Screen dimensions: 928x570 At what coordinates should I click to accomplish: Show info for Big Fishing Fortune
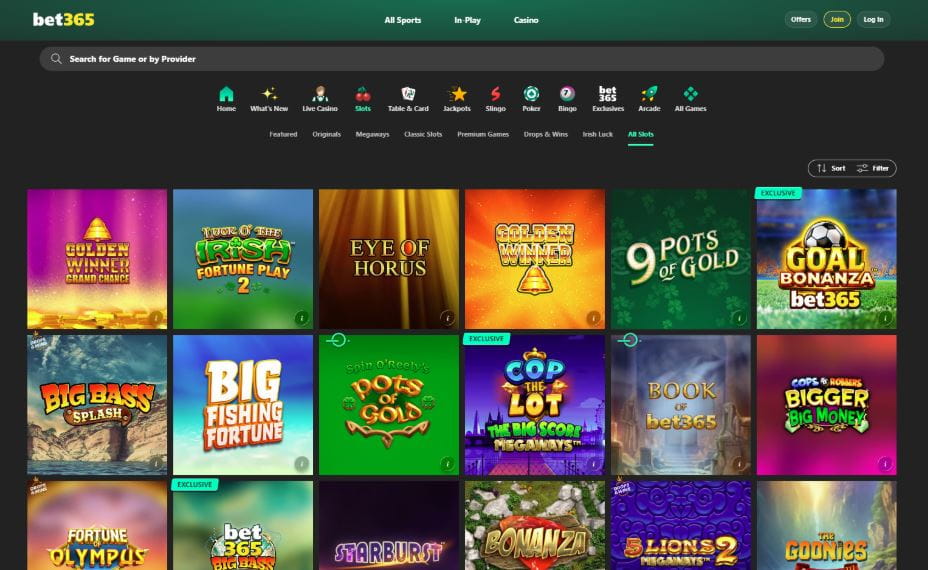(x=301, y=463)
